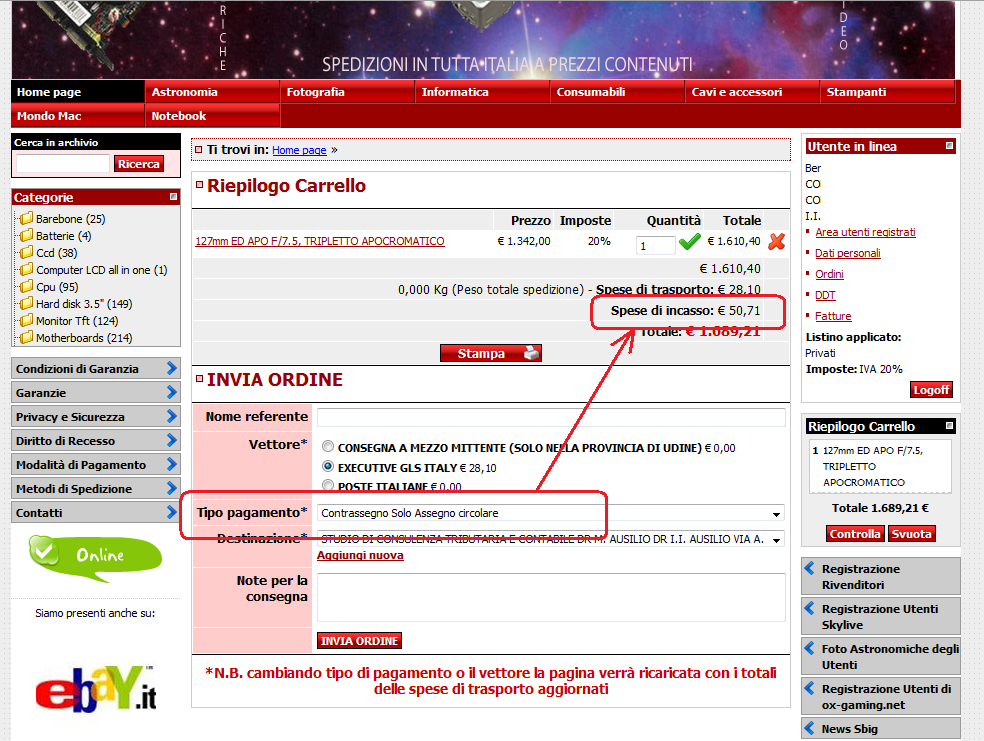Click the Aggiungi nuova destination link
The image size is (984, 741).
[360, 555]
